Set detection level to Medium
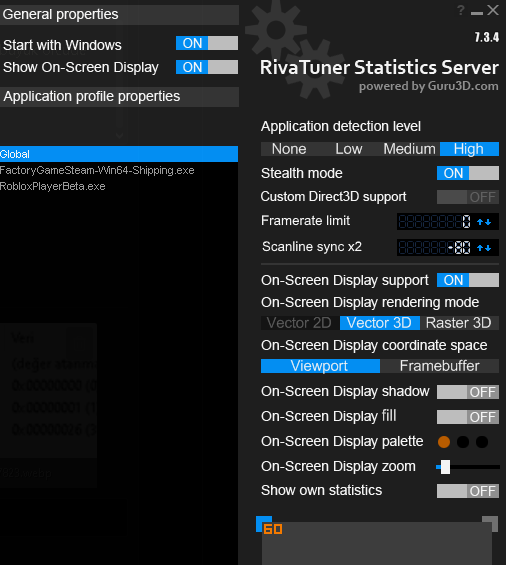The width and height of the screenshot is (506, 565). coord(409,149)
